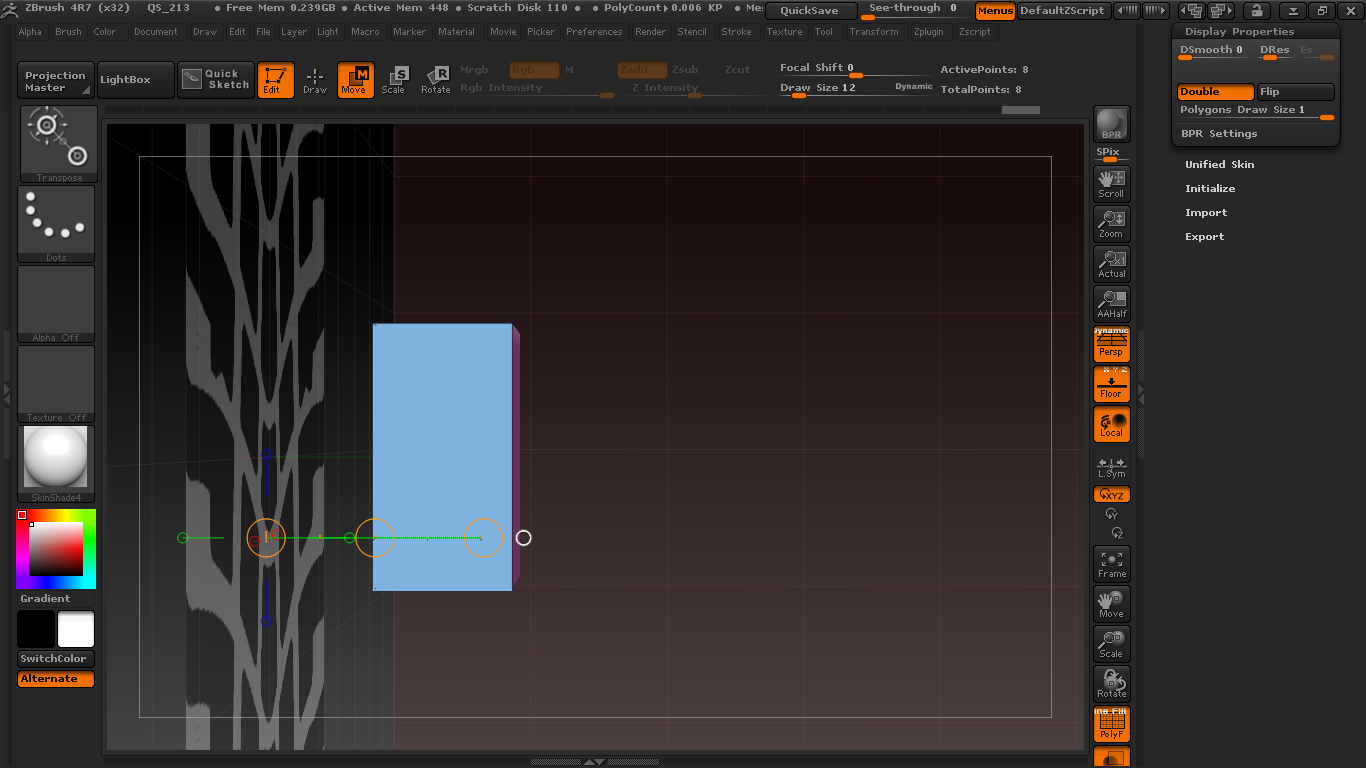Select the white main color swatch
The height and width of the screenshot is (768, 1366).
(x=76, y=630)
